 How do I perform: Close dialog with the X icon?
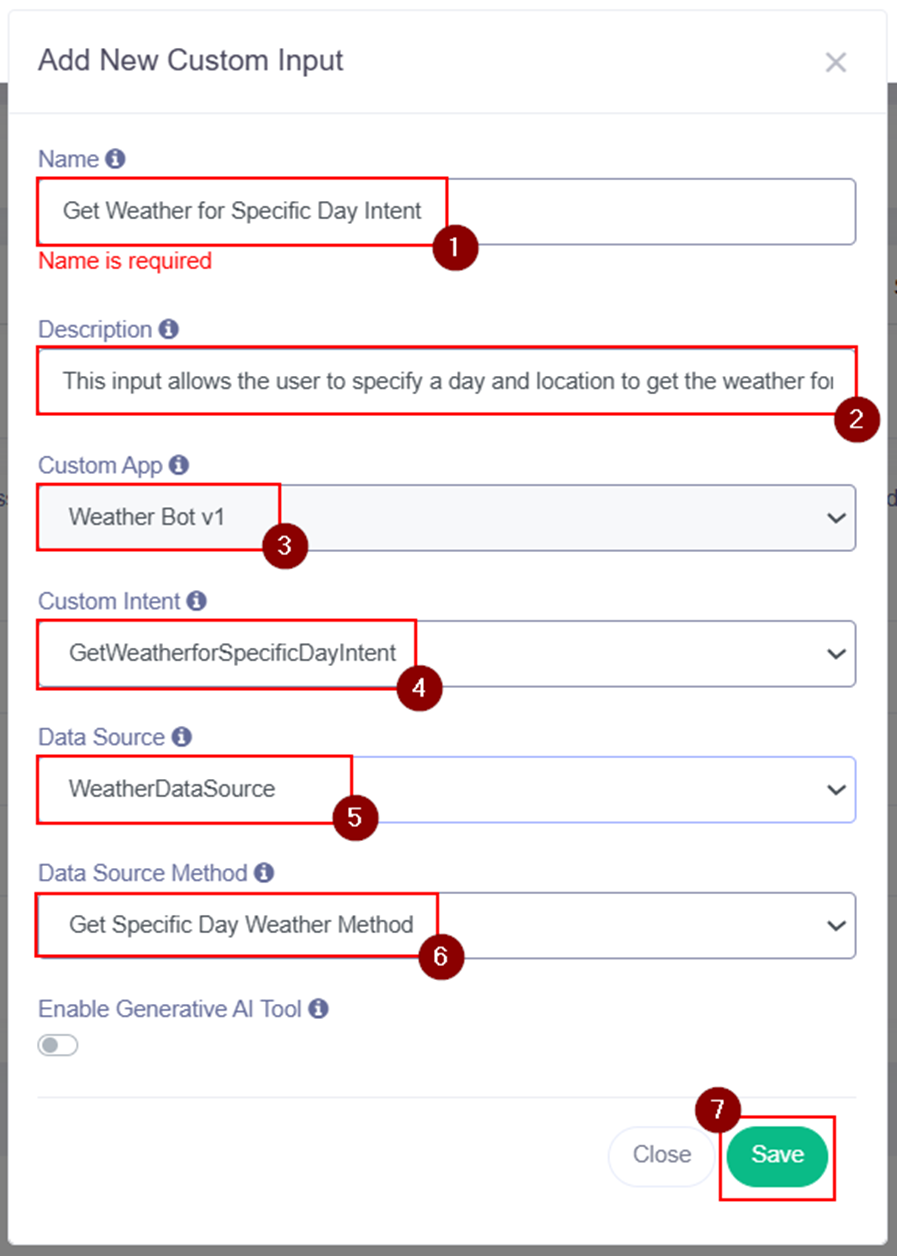tap(835, 62)
